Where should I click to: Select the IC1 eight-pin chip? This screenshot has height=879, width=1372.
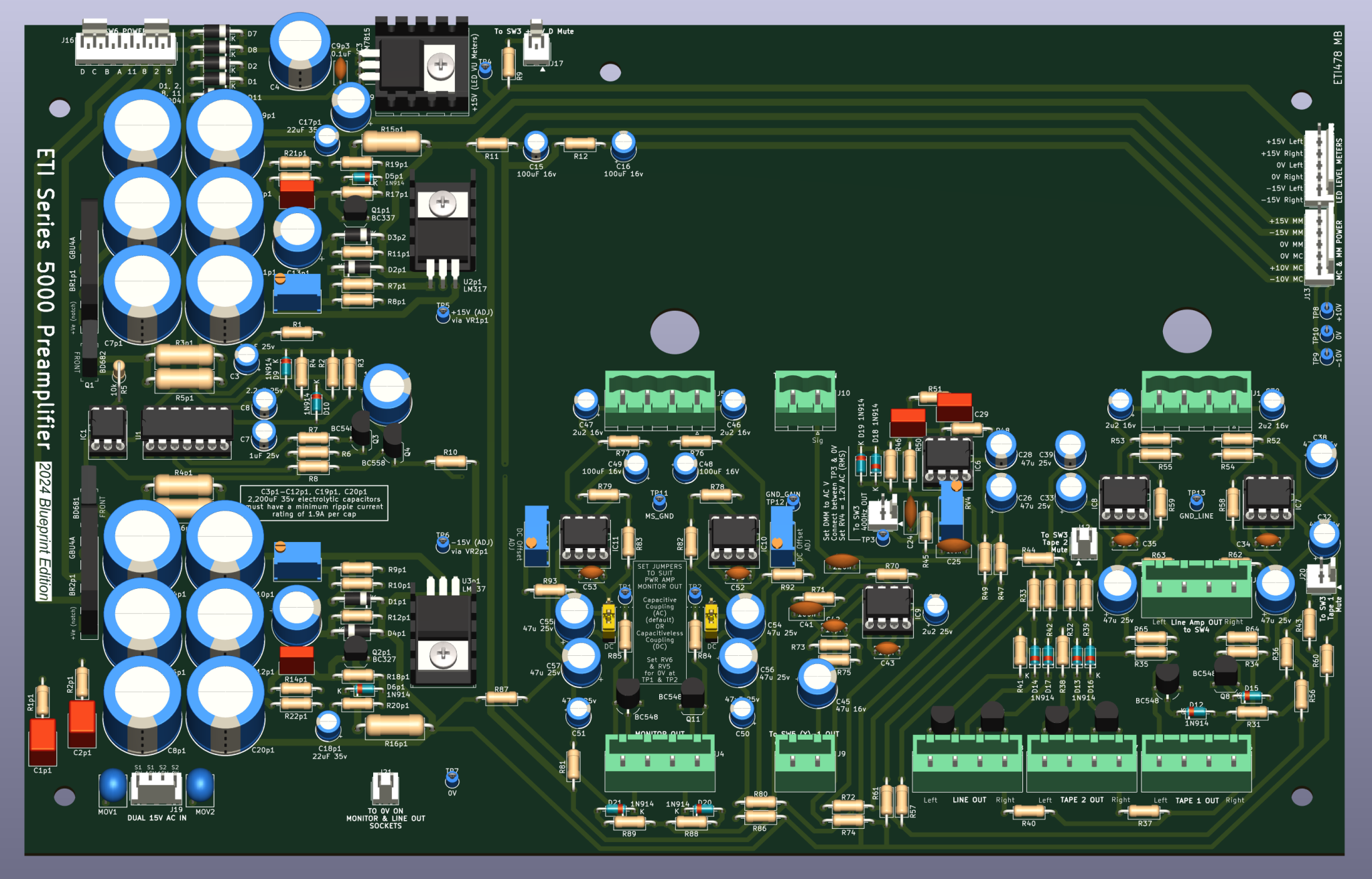[108, 431]
